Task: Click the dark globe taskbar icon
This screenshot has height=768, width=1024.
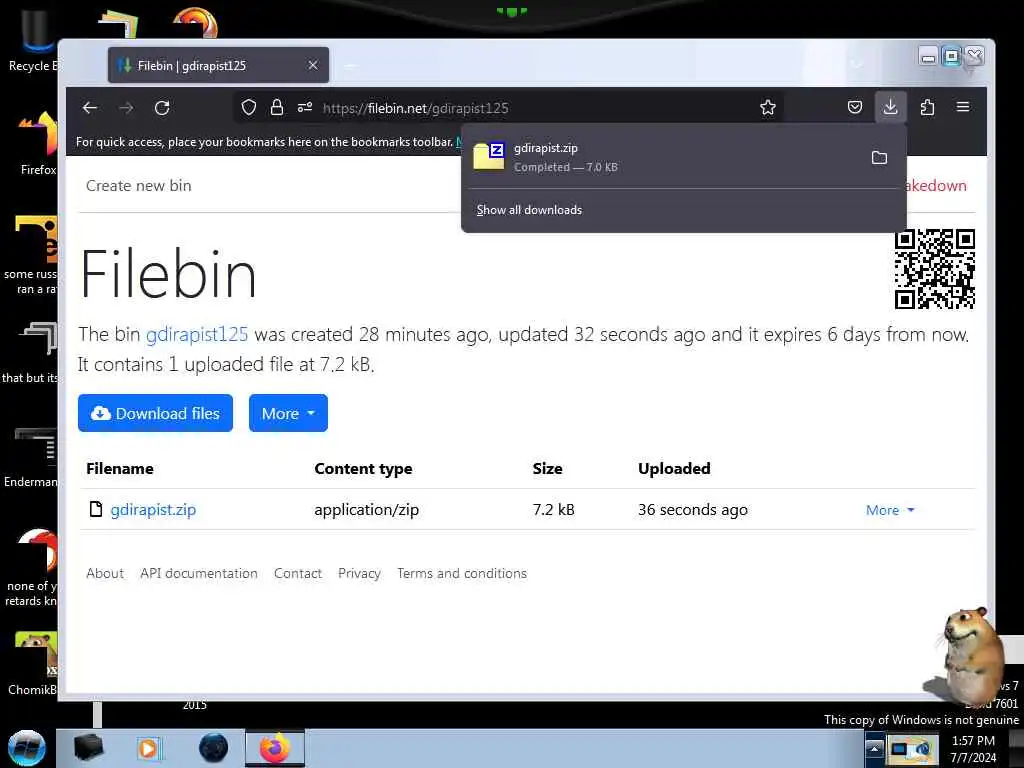Action: click(214, 748)
